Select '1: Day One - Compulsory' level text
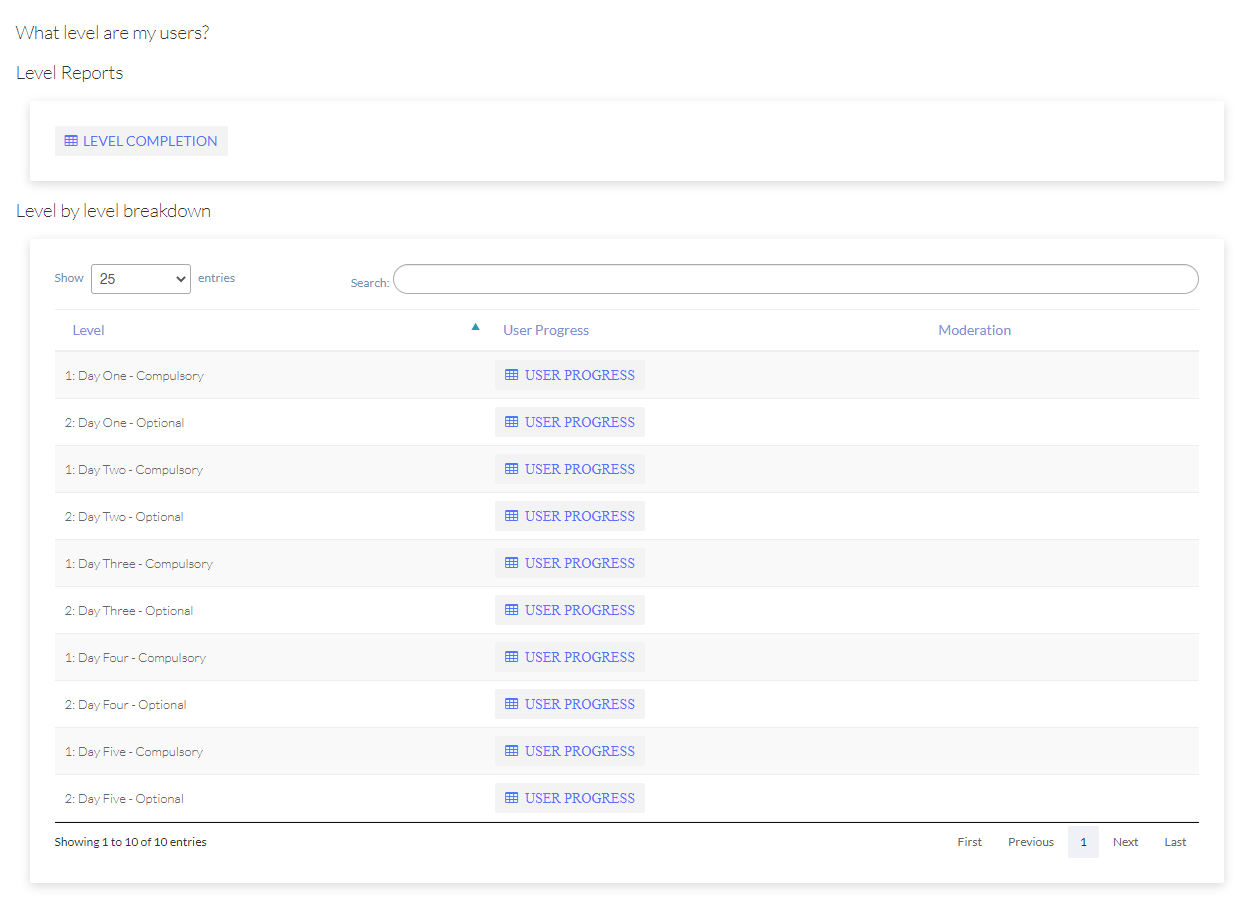 [134, 376]
